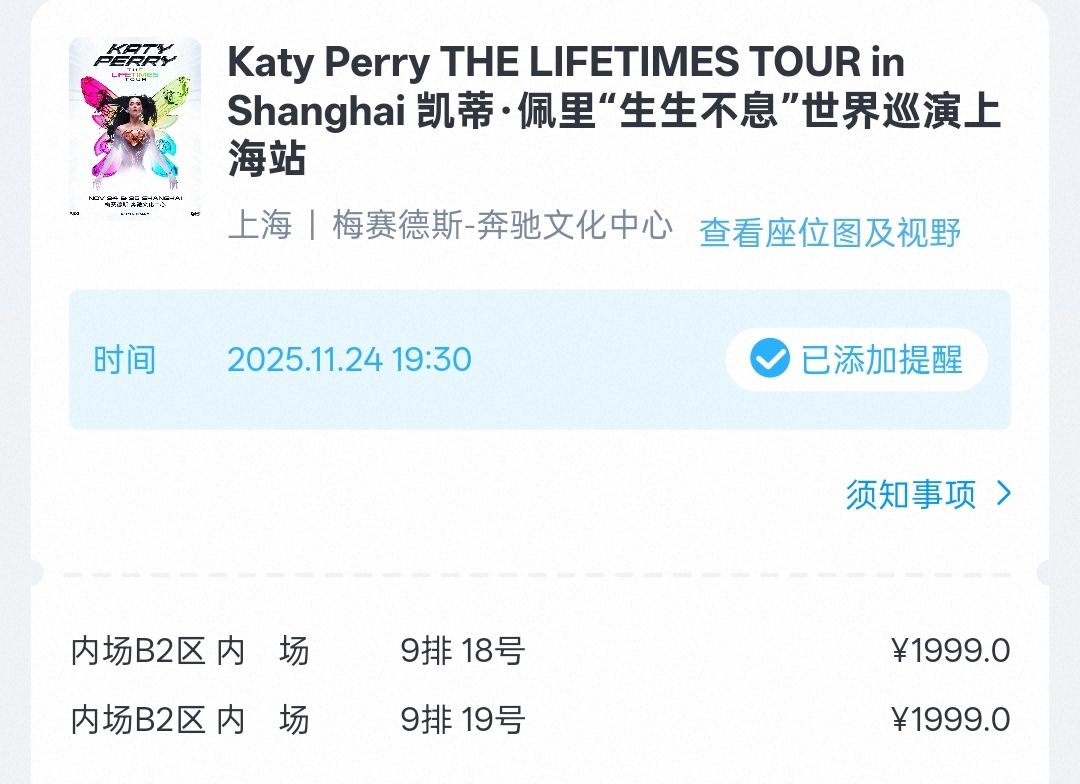Click the 内场 area type in the 18号 row
The height and width of the screenshot is (784, 1080).
(263, 652)
